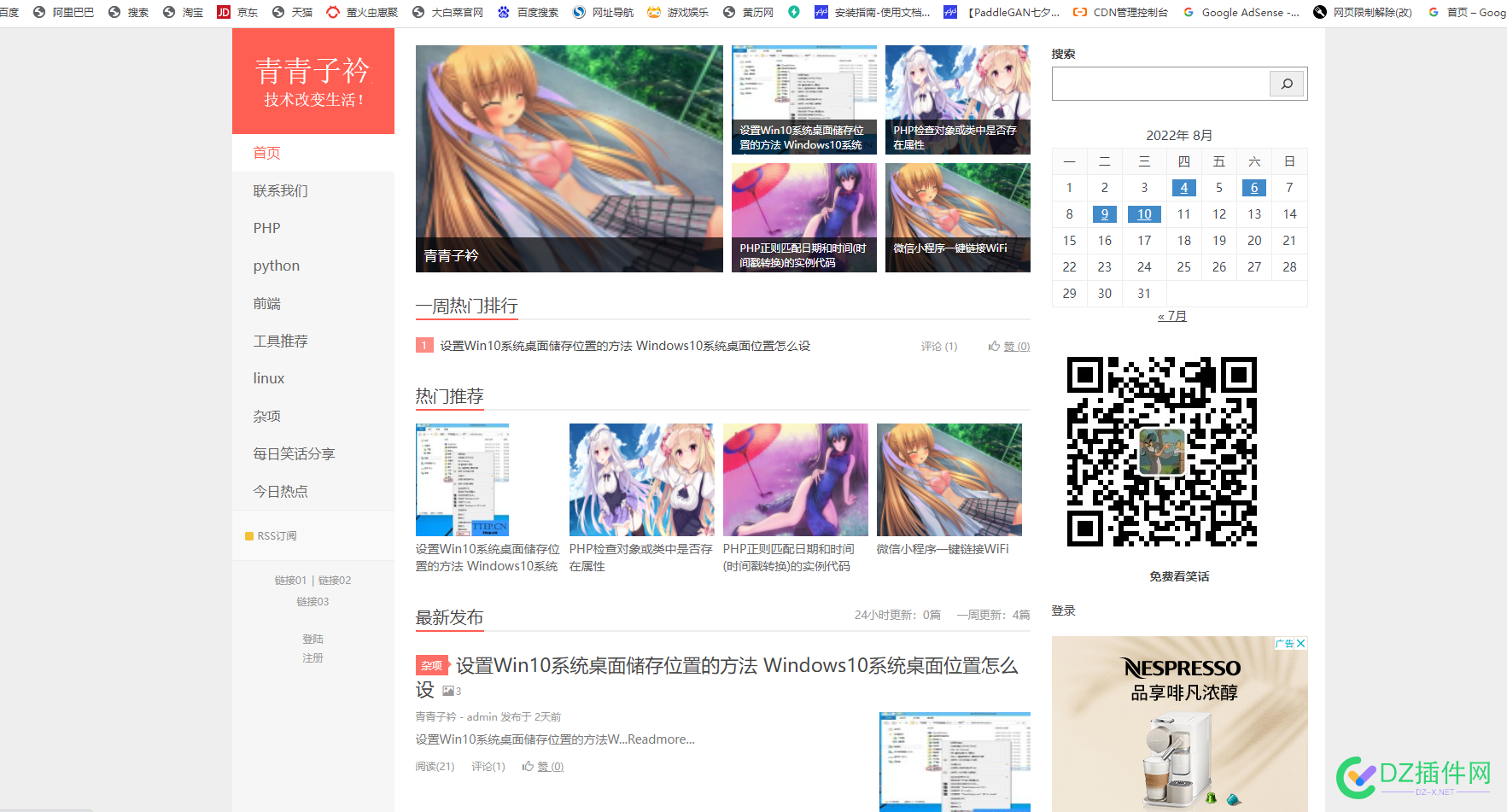
Task: Open the PHP检查对象或类中是否存在属性 featured thumbnail
Action: (x=958, y=100)
